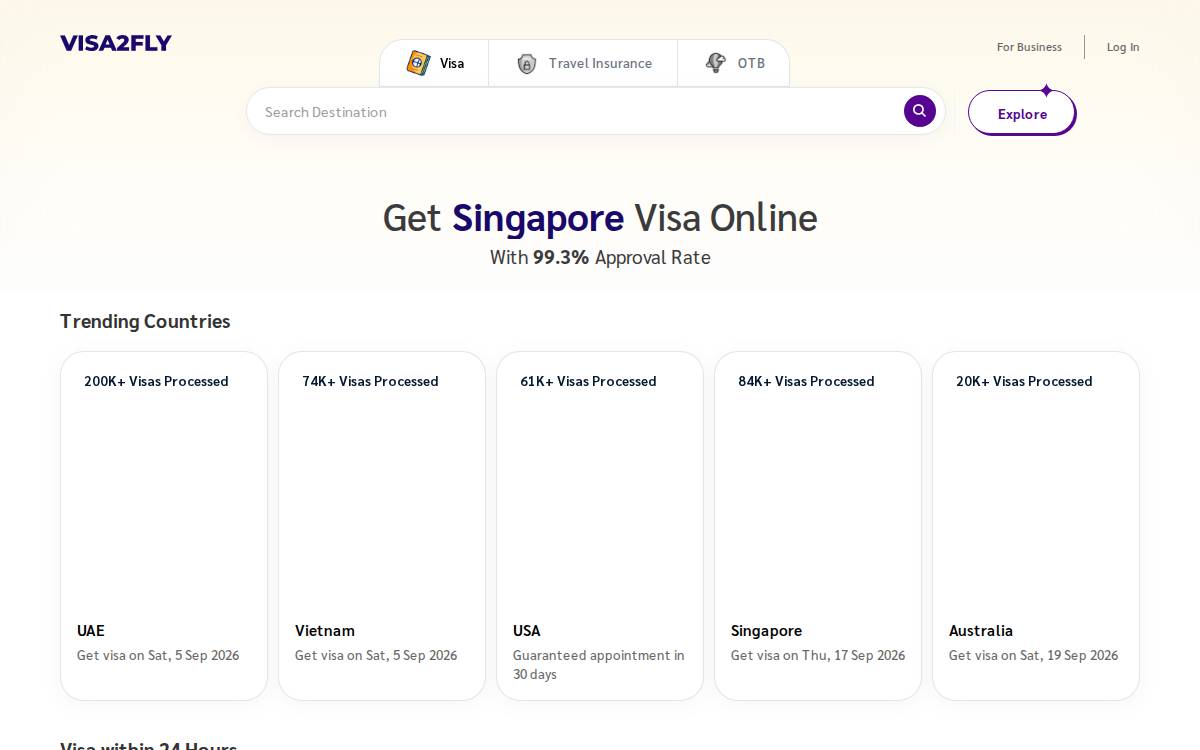
Task: Click the "200K+ Visas Processed" label
Action: click(x=156, y=381)
